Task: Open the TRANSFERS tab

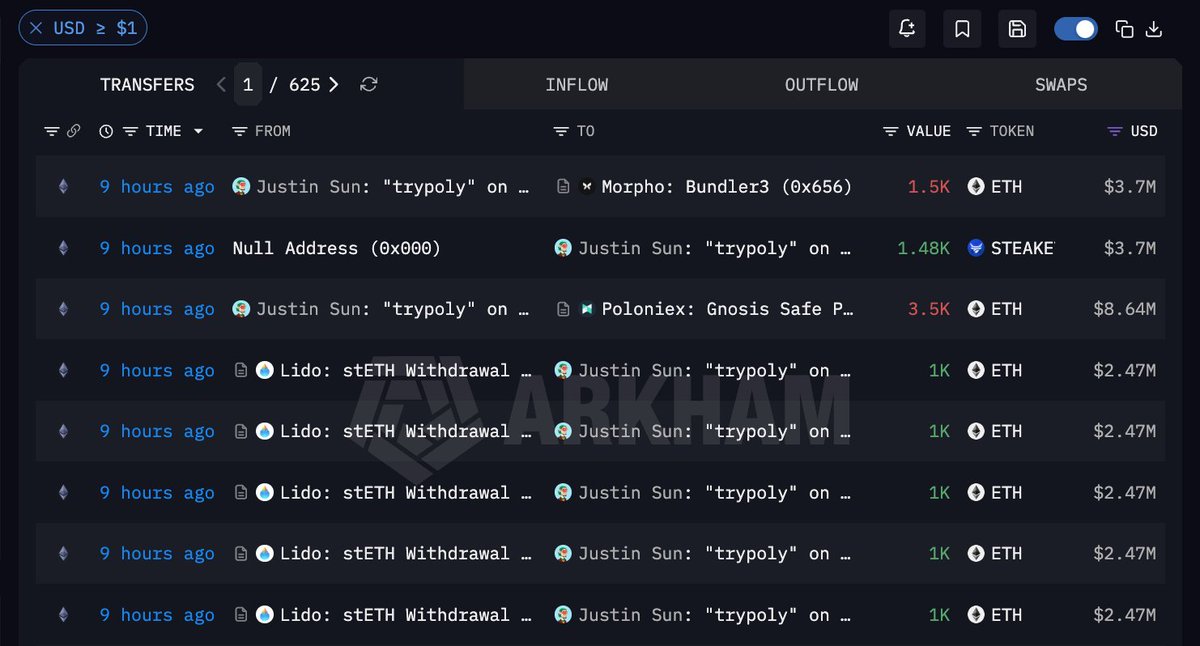Action: tap(147, 85)
